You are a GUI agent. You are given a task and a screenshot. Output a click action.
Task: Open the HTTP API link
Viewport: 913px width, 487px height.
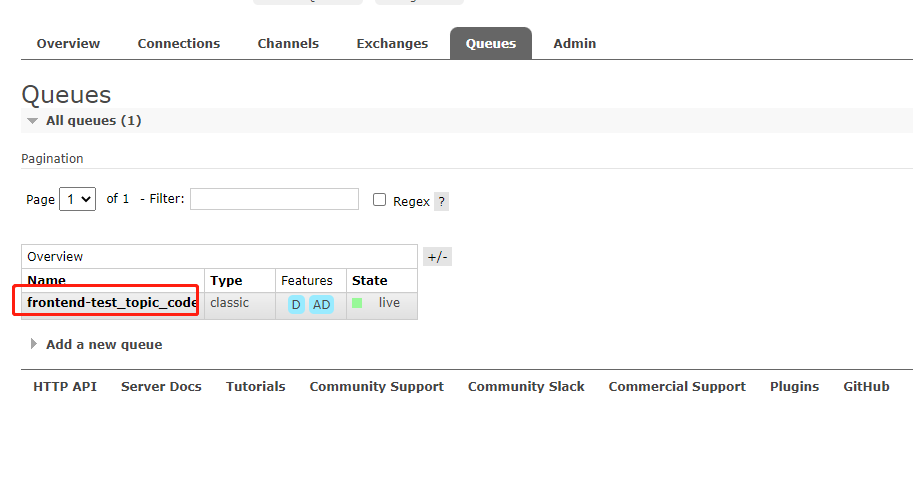pyautogui.click(x=65, y=387)
